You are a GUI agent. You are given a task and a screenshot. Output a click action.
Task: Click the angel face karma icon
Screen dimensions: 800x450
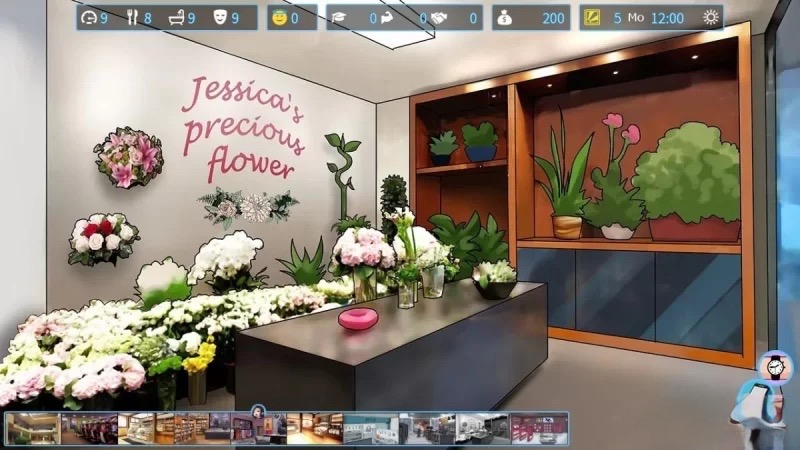(277, 17)
